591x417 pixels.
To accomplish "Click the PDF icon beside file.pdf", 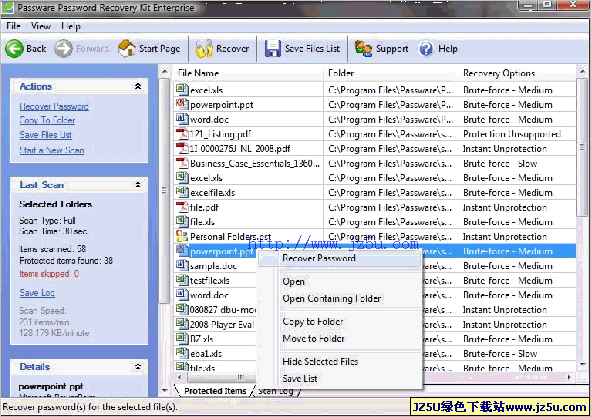I will tap(182, 206).
